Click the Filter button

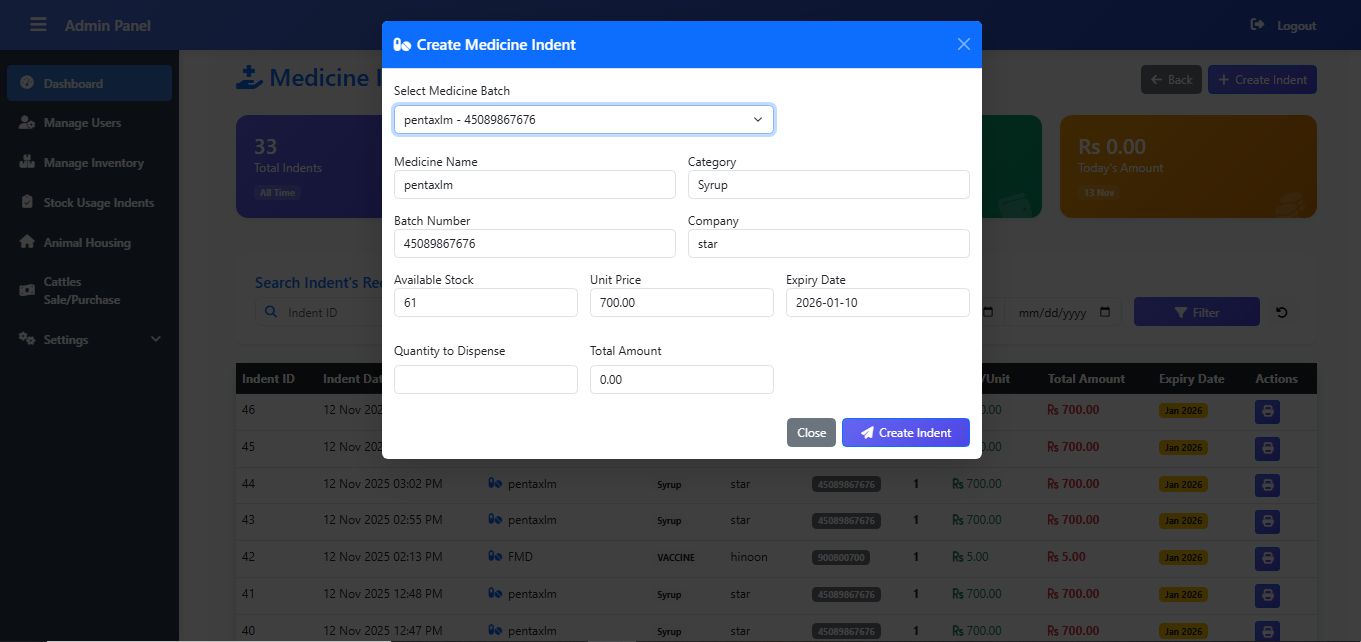(1196, 312)
